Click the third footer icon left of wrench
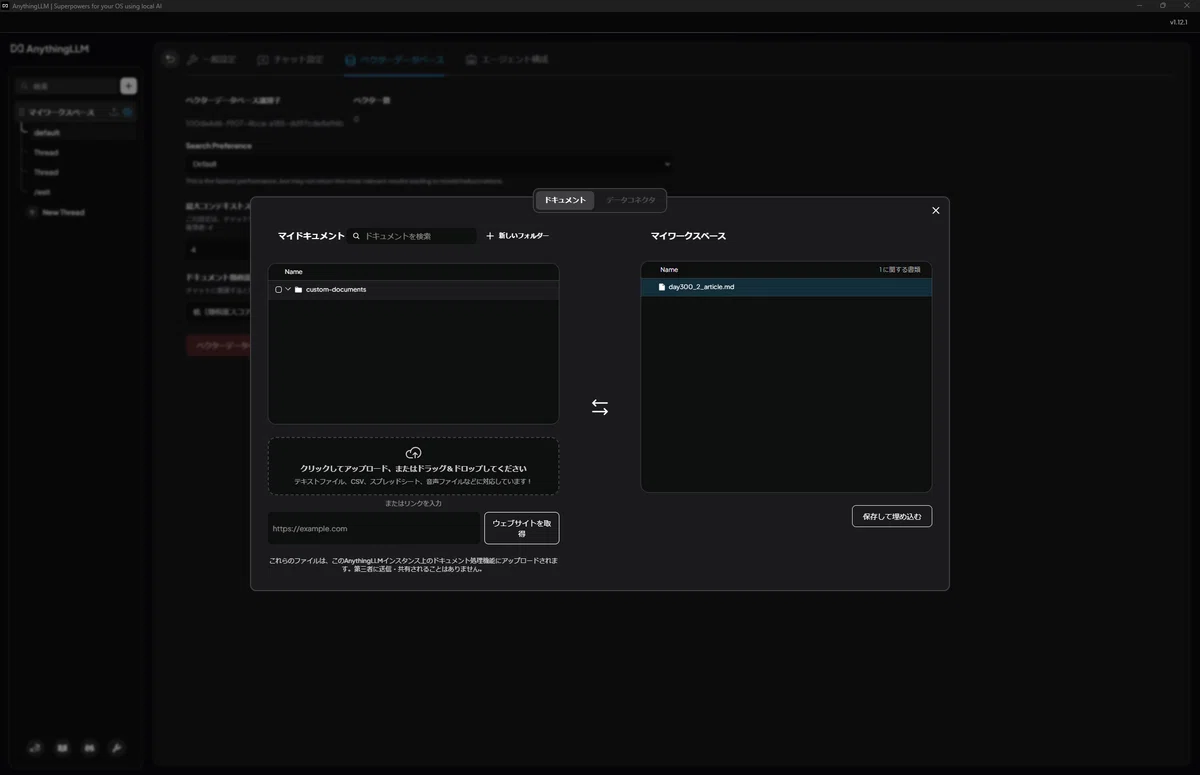Viewport: 1200px width, 775px height. [89, 747]
